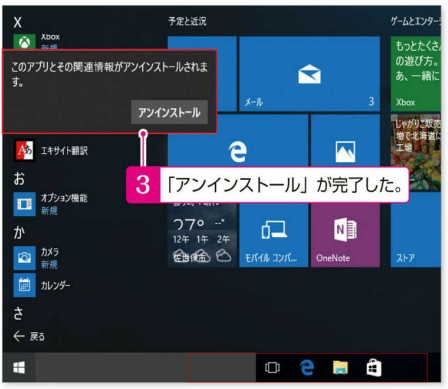This screenshot has height=389, width=448.
Task: Jump using the X letter header
Action: coord(18,22)
